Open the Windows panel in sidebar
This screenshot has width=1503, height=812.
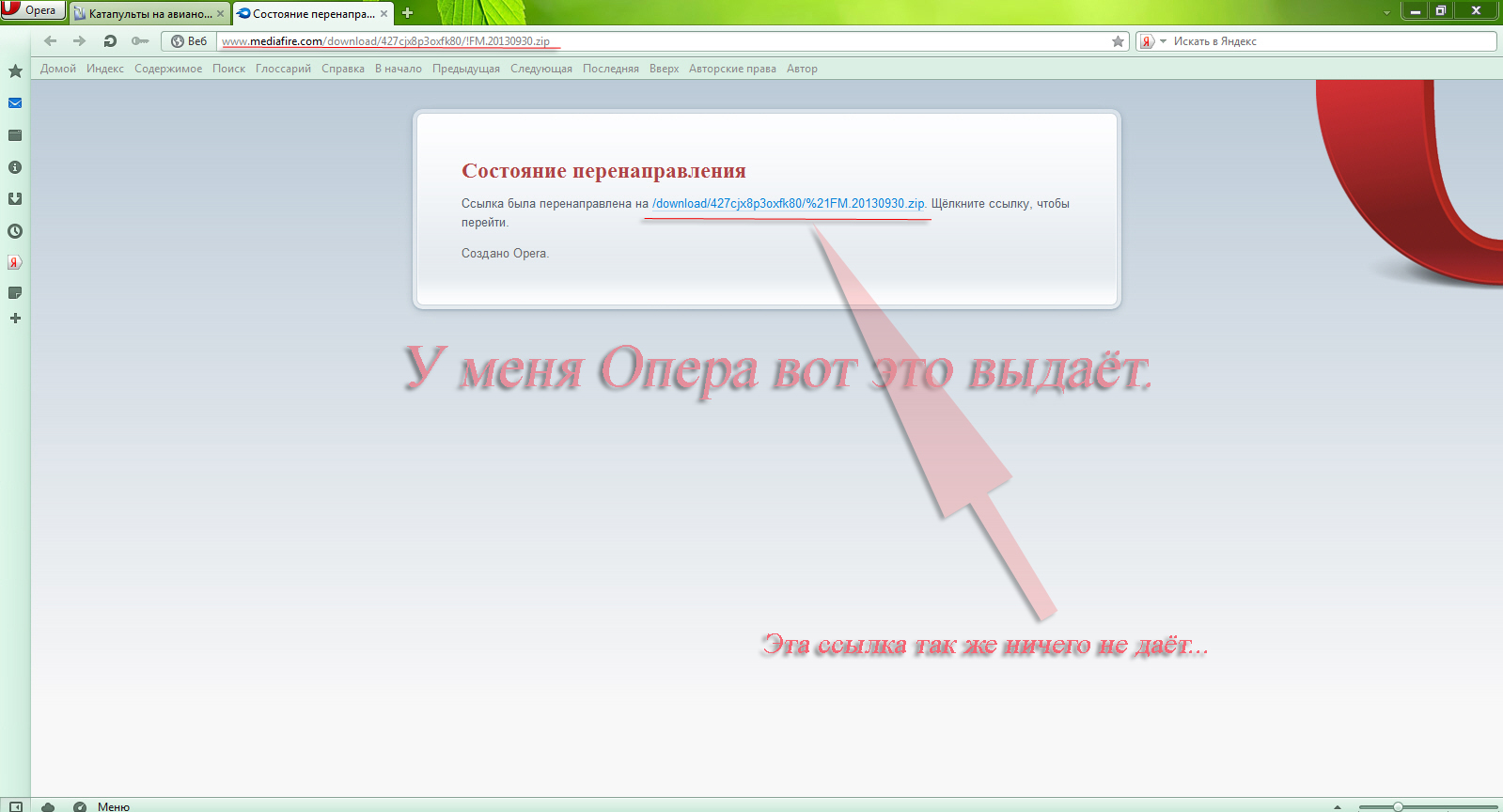click(x=15, y=135)
